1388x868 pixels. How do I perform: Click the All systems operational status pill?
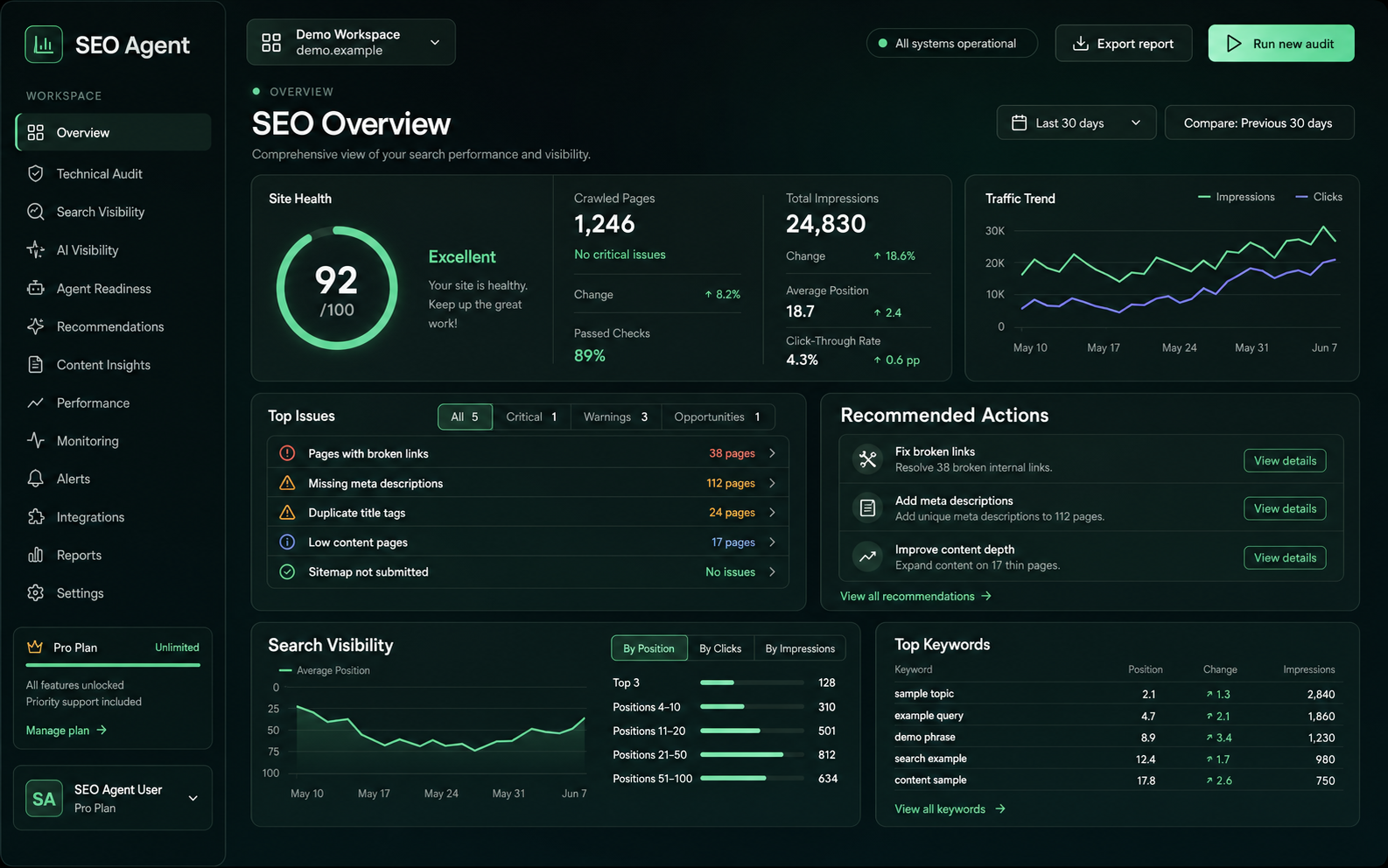[952, 43]
